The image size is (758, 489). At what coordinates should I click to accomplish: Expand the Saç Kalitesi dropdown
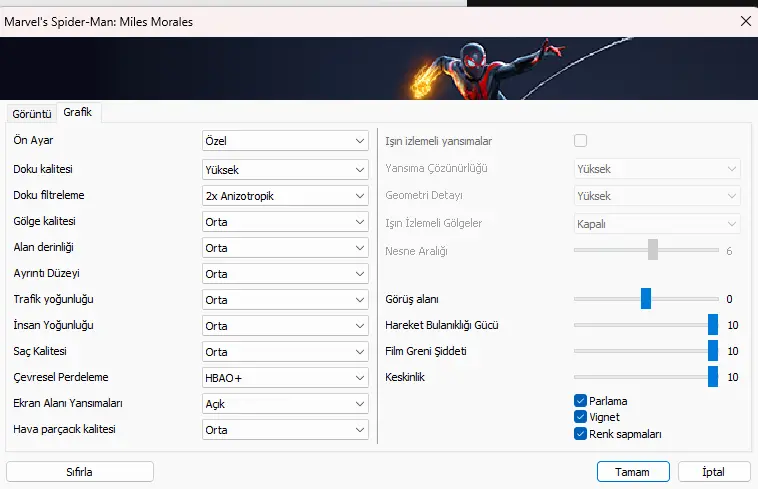285,352
